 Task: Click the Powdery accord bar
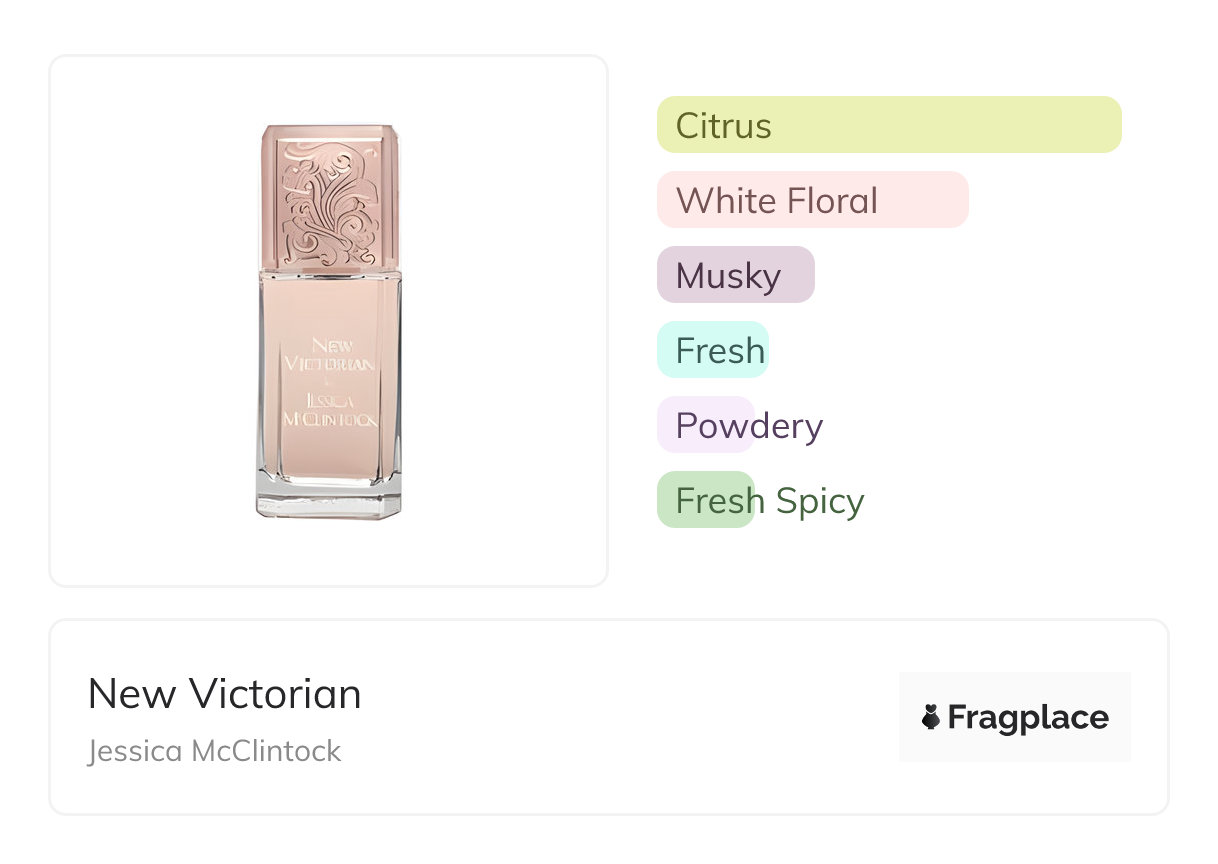coord(705,425)
